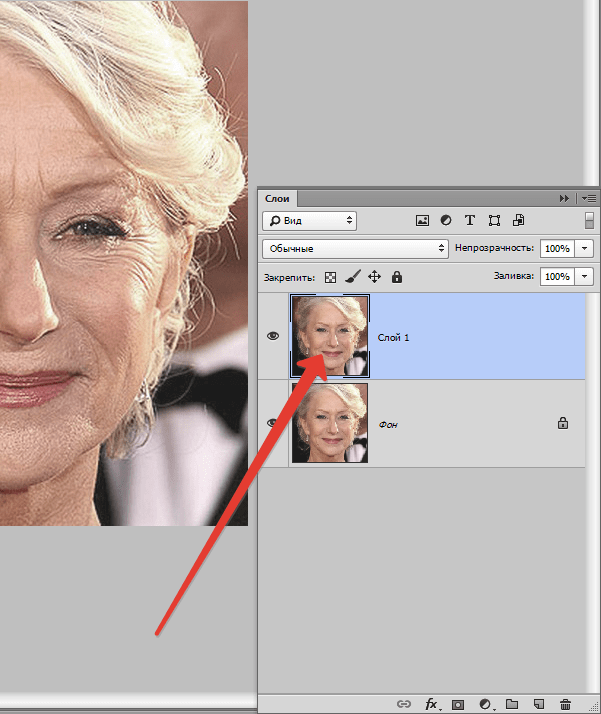This screenshot has height=714, width=601.
Task: Filter for smart objects icon
Action: (519, 220)
